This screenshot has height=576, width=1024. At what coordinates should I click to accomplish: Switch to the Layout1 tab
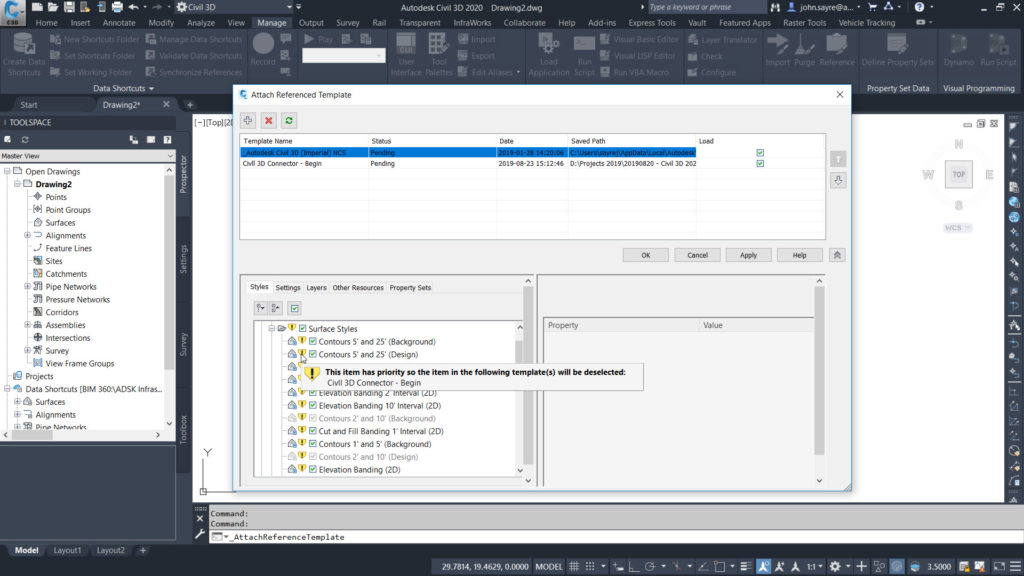click(x=67, y=551)
